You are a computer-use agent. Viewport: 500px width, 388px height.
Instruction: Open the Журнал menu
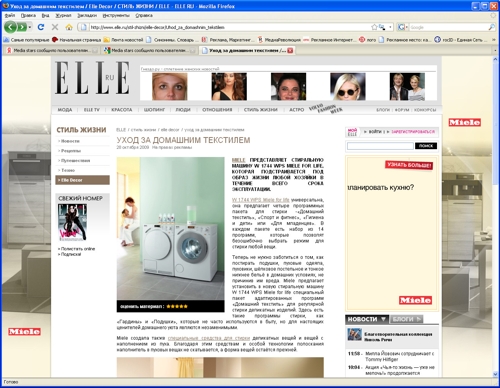[x=63, y=15]
